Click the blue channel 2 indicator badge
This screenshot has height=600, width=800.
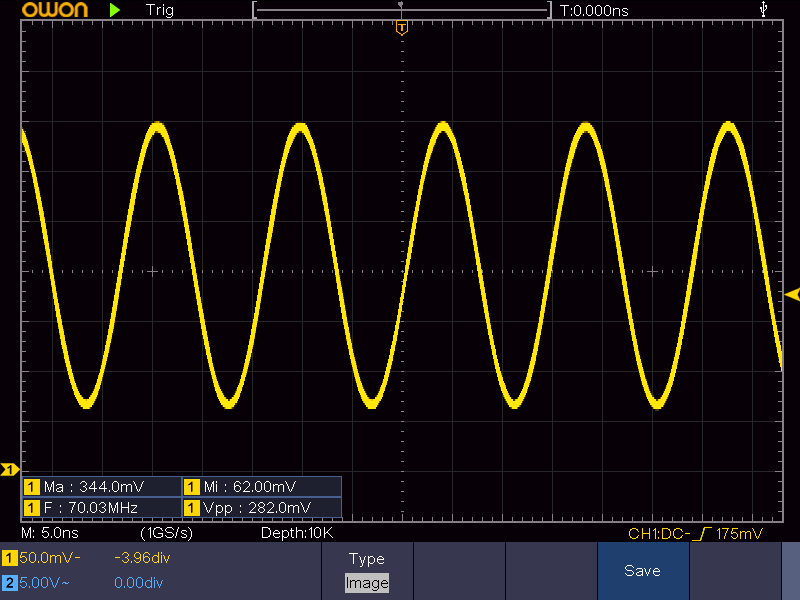coord(9,583)
